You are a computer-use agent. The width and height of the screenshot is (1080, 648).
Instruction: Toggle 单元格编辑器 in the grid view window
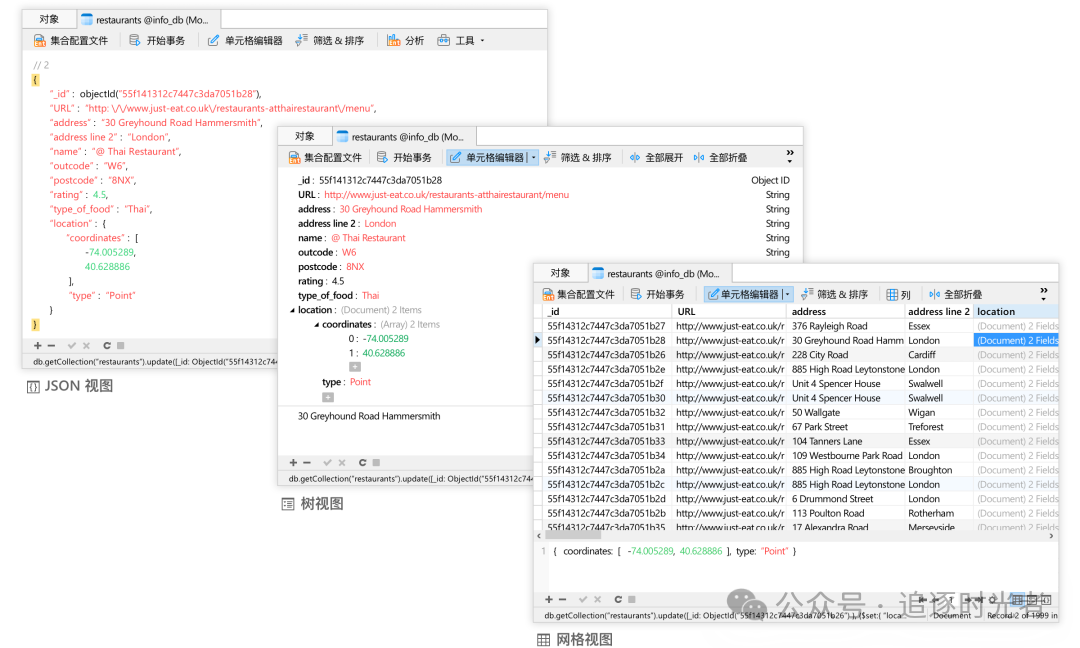(742, 294)
